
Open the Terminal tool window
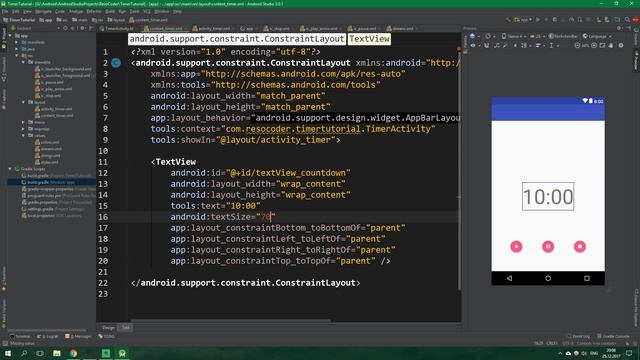click(20, 336)
